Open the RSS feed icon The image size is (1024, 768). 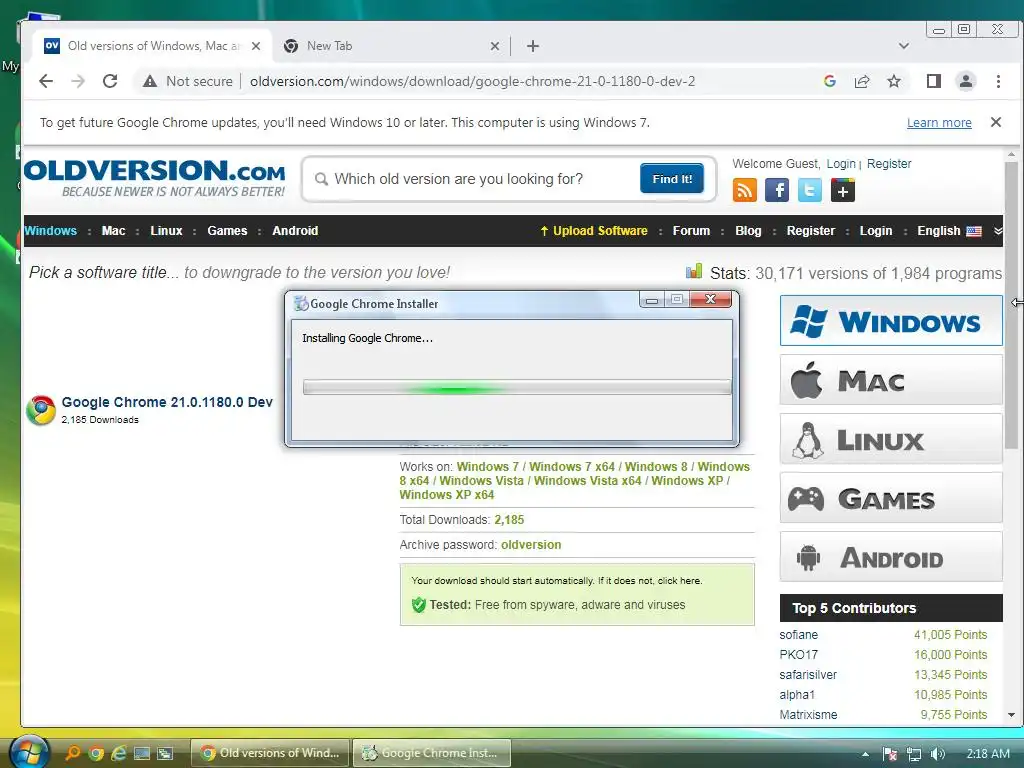coord(744,191)
